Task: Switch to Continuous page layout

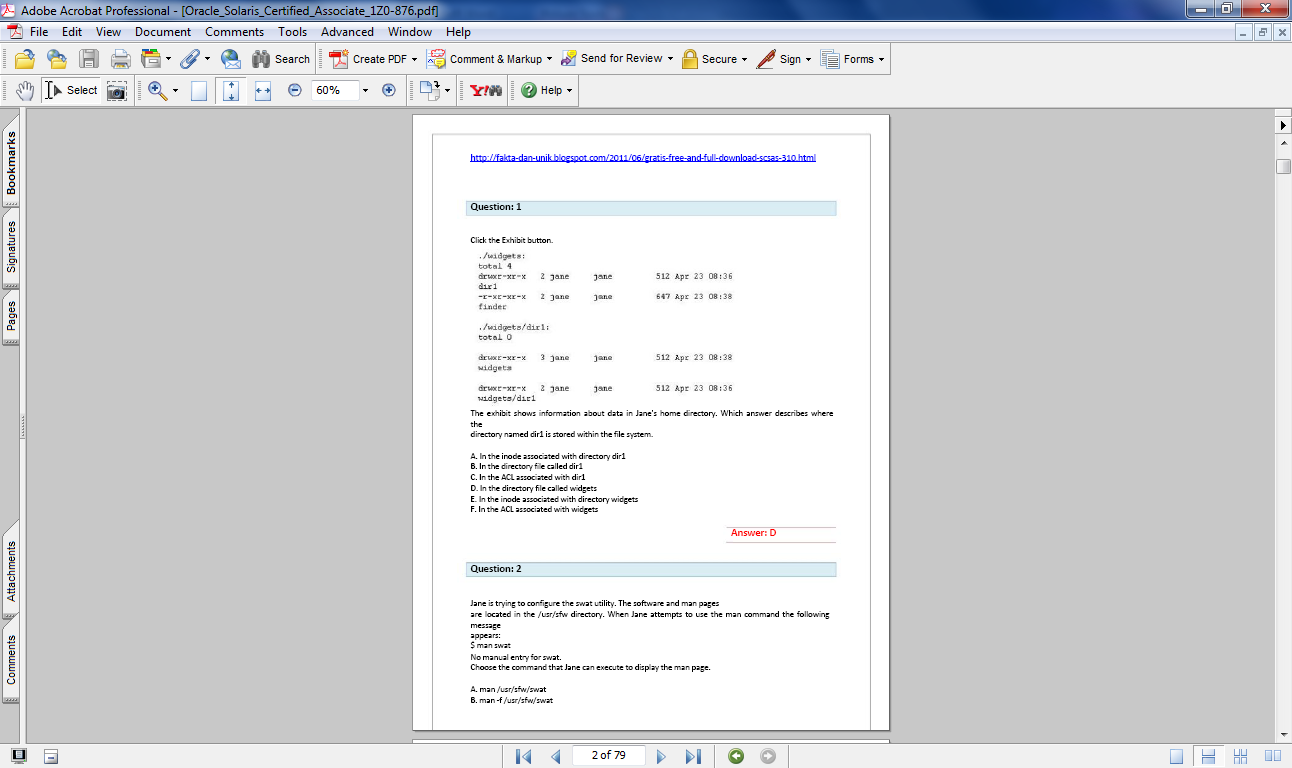Action: click(x=1209, y=756)
